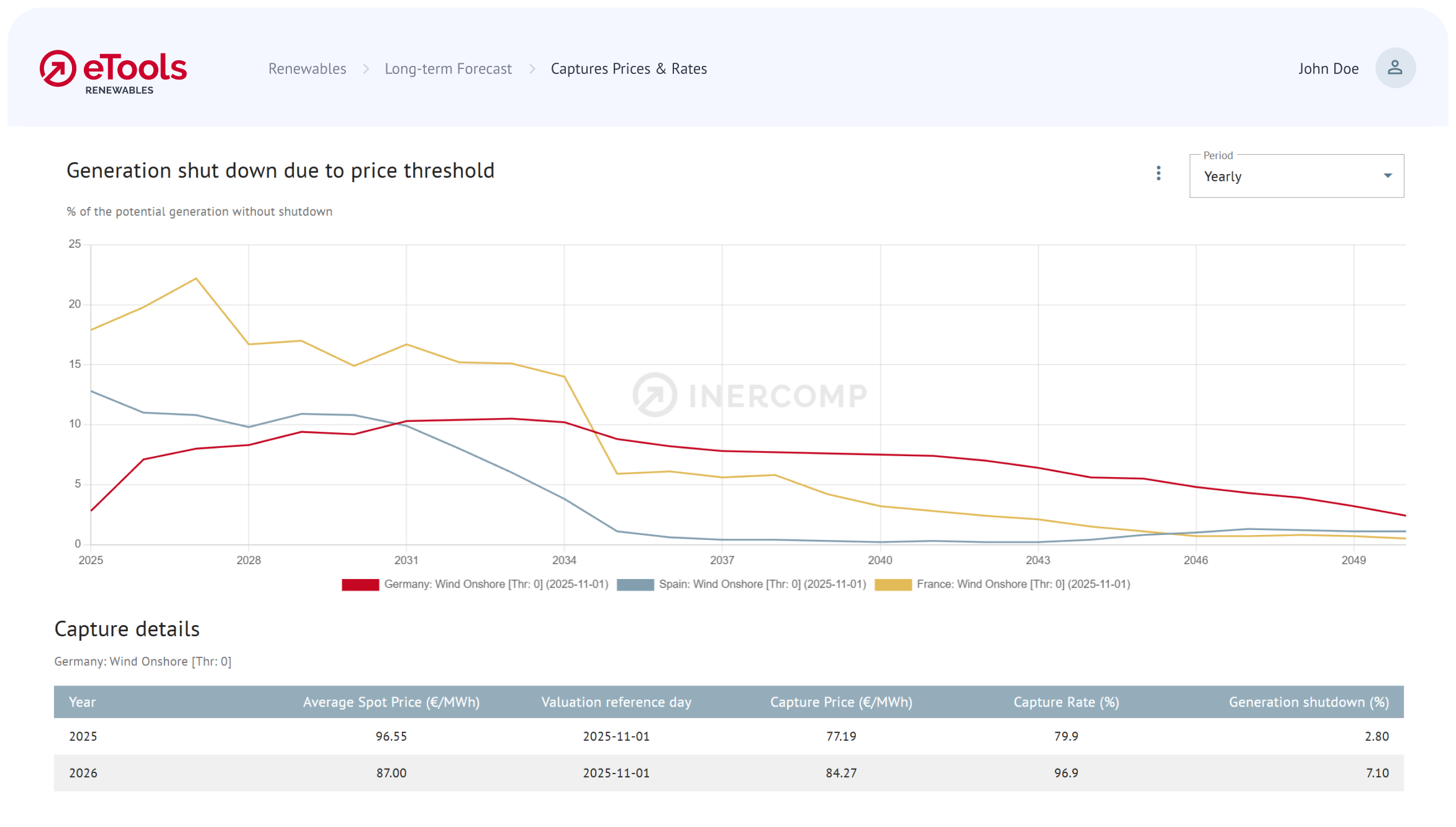Click the Captures Prices & Rates link
The image size is (1456, 827).
(x=629, y=69)
